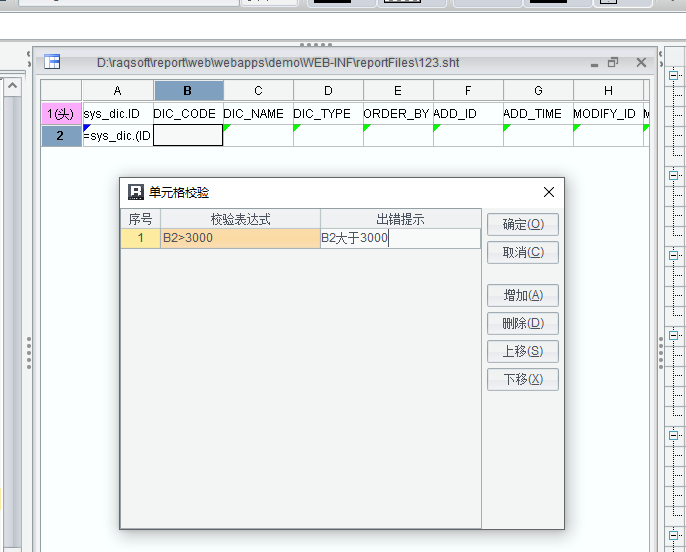Select column A header
The height and width of the screenshot is (552, 686).
117,91
